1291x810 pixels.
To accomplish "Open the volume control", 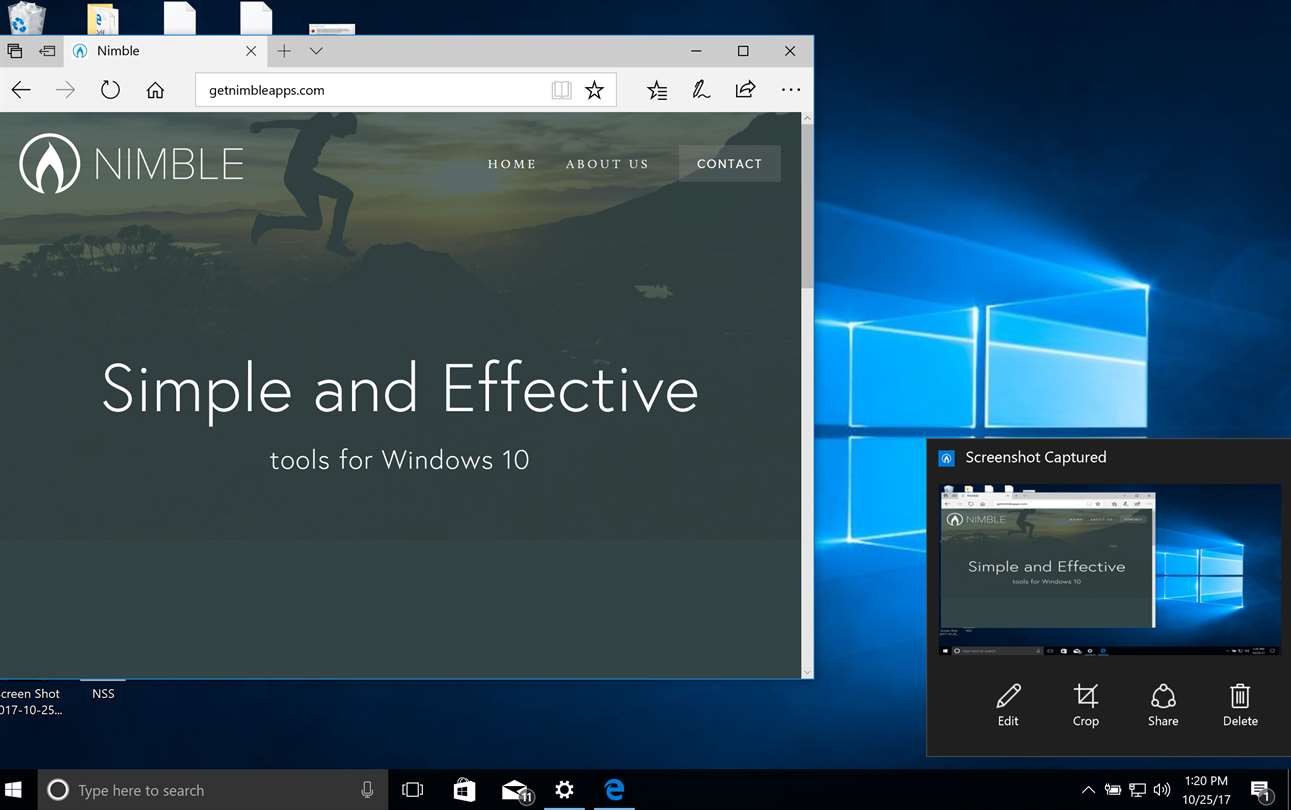I will [x=1161, y=790].
